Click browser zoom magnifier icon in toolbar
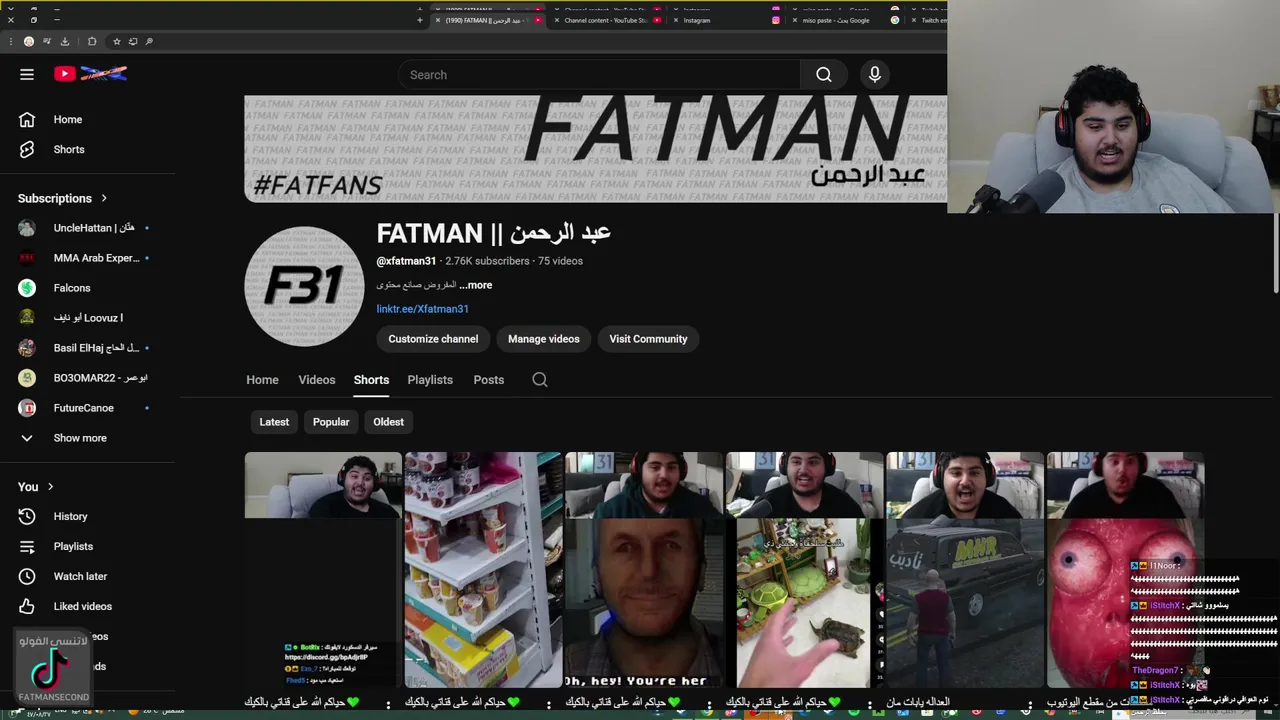Image resolution: width=1280 pixels, height=720 pixels. [149, 41]
